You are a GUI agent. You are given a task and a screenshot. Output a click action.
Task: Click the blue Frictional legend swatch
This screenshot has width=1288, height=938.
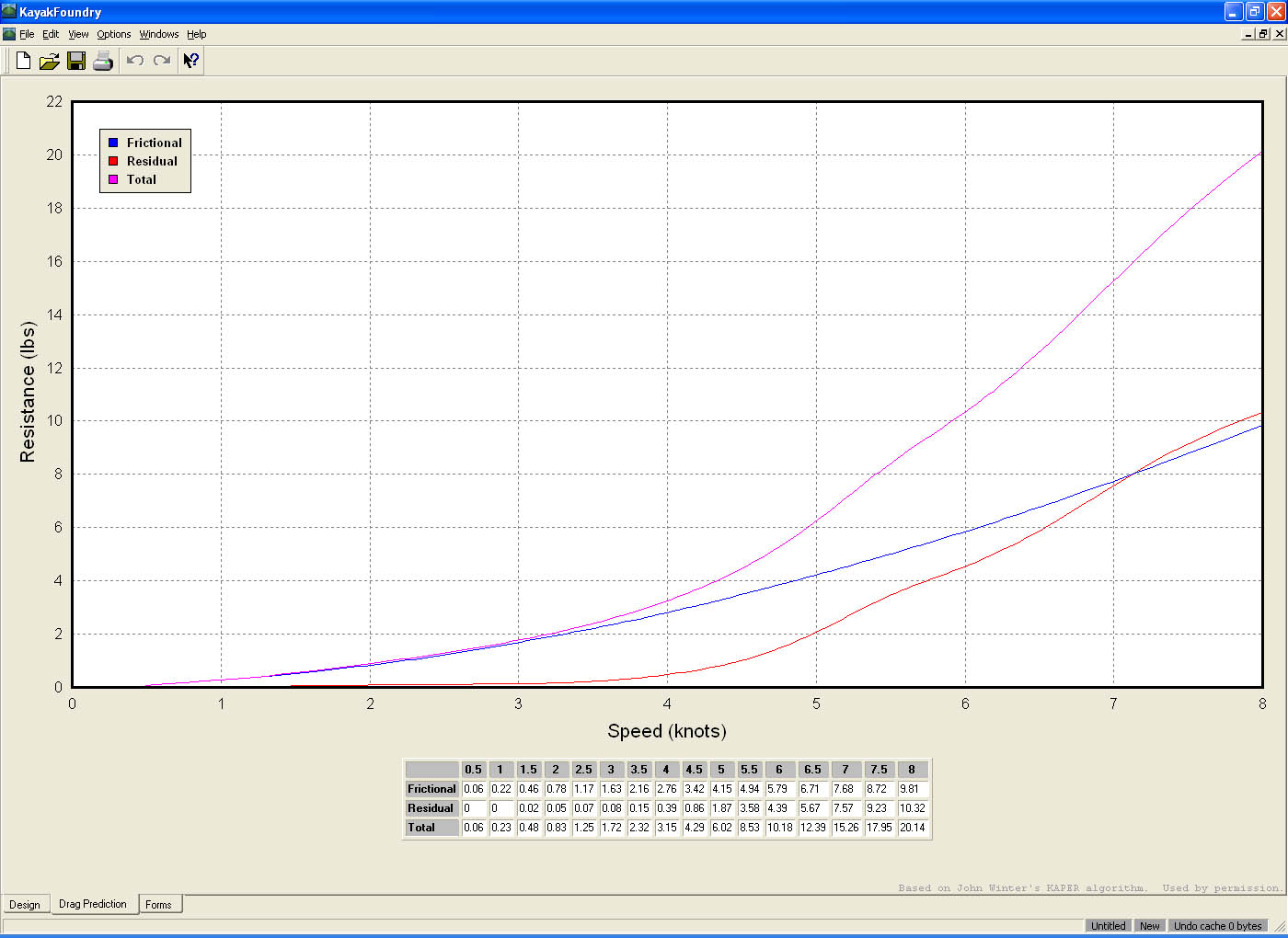(x=113, y=143)
